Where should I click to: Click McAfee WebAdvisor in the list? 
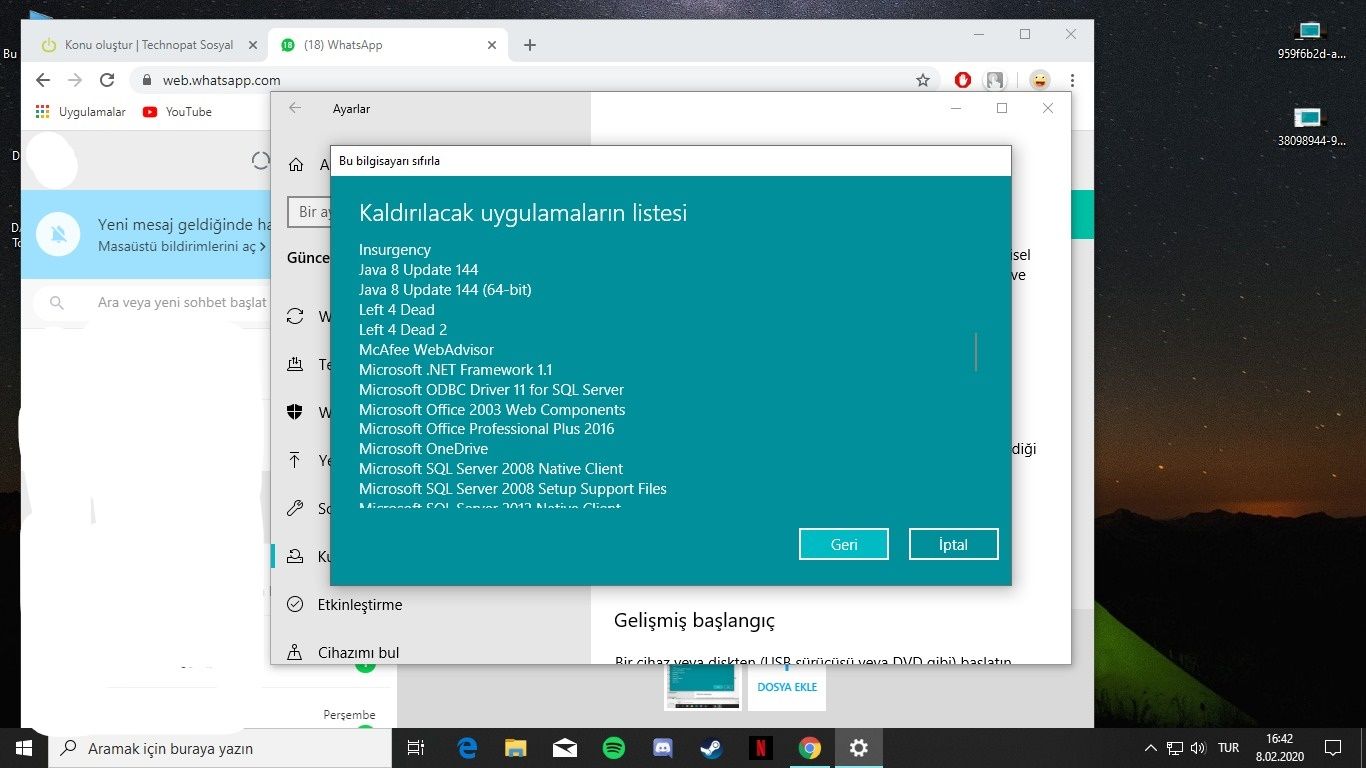tap(427, 350)
